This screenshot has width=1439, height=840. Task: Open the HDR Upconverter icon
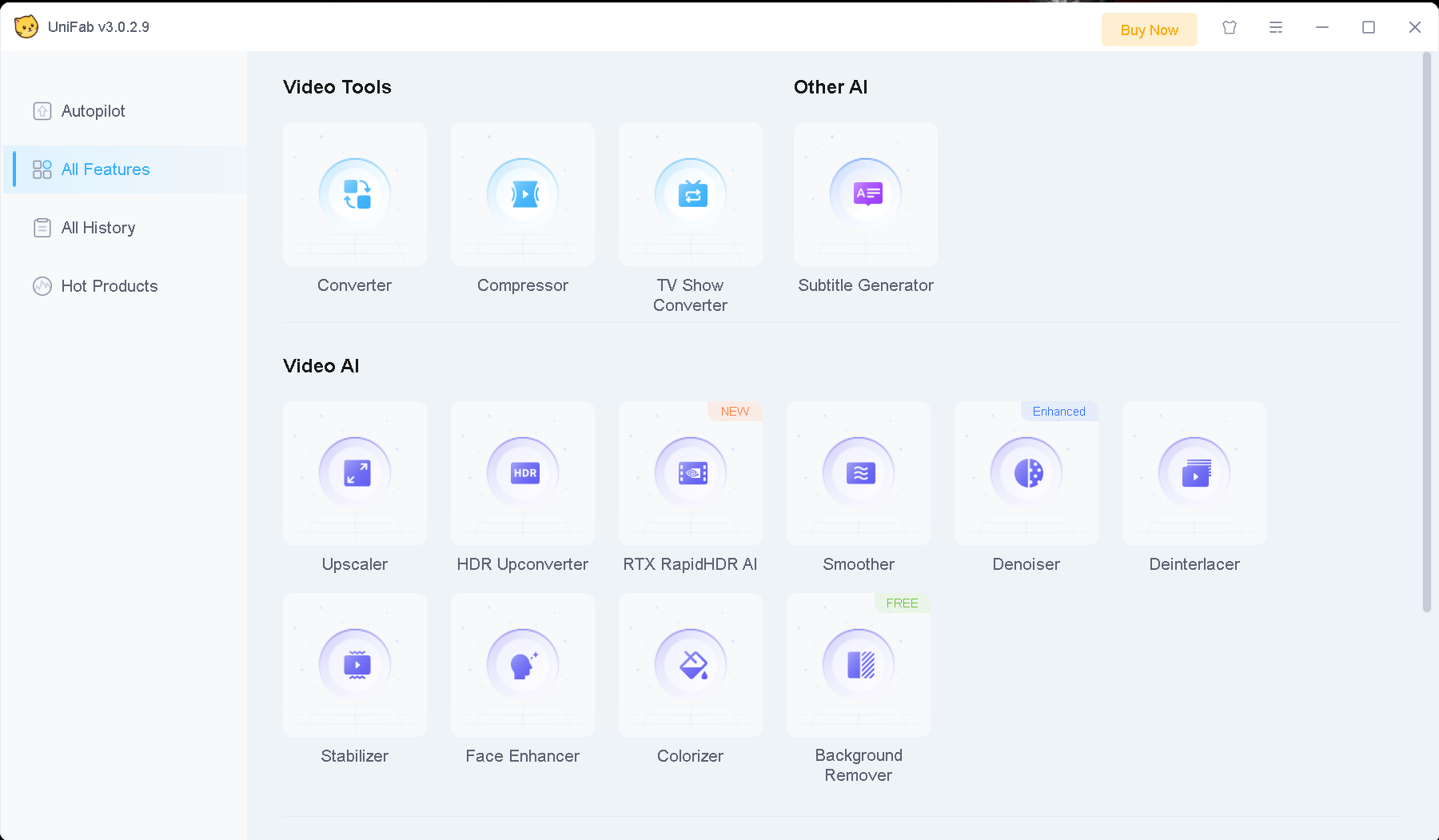[x=523, y=473]
